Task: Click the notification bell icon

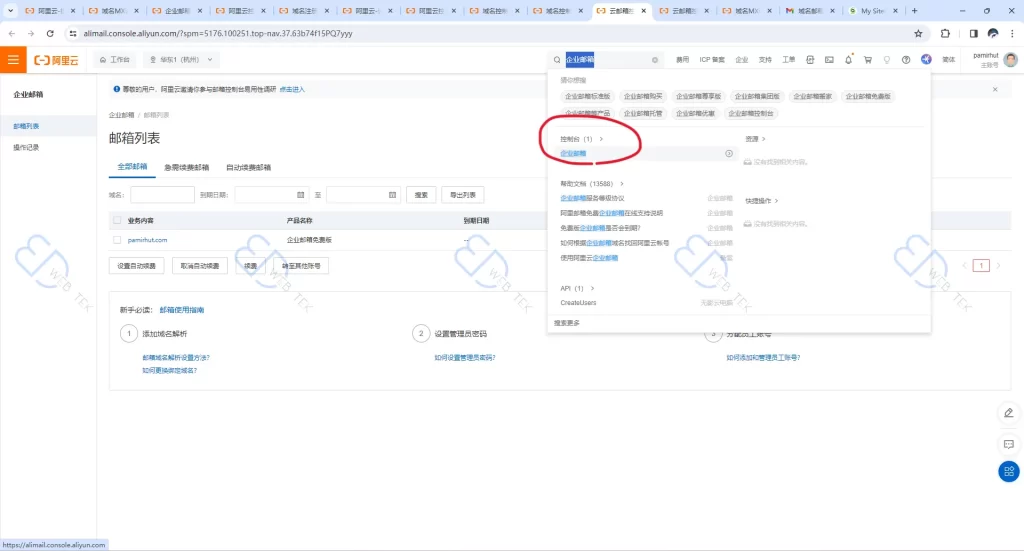Action: [x=848, y=60]
